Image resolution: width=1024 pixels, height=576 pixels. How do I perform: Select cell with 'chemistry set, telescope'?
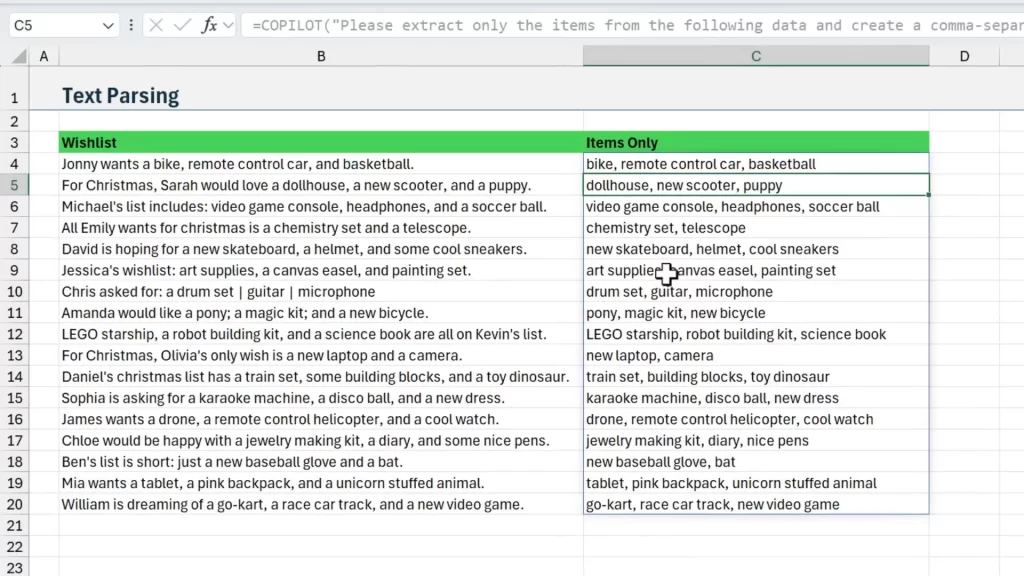point(756,228)
